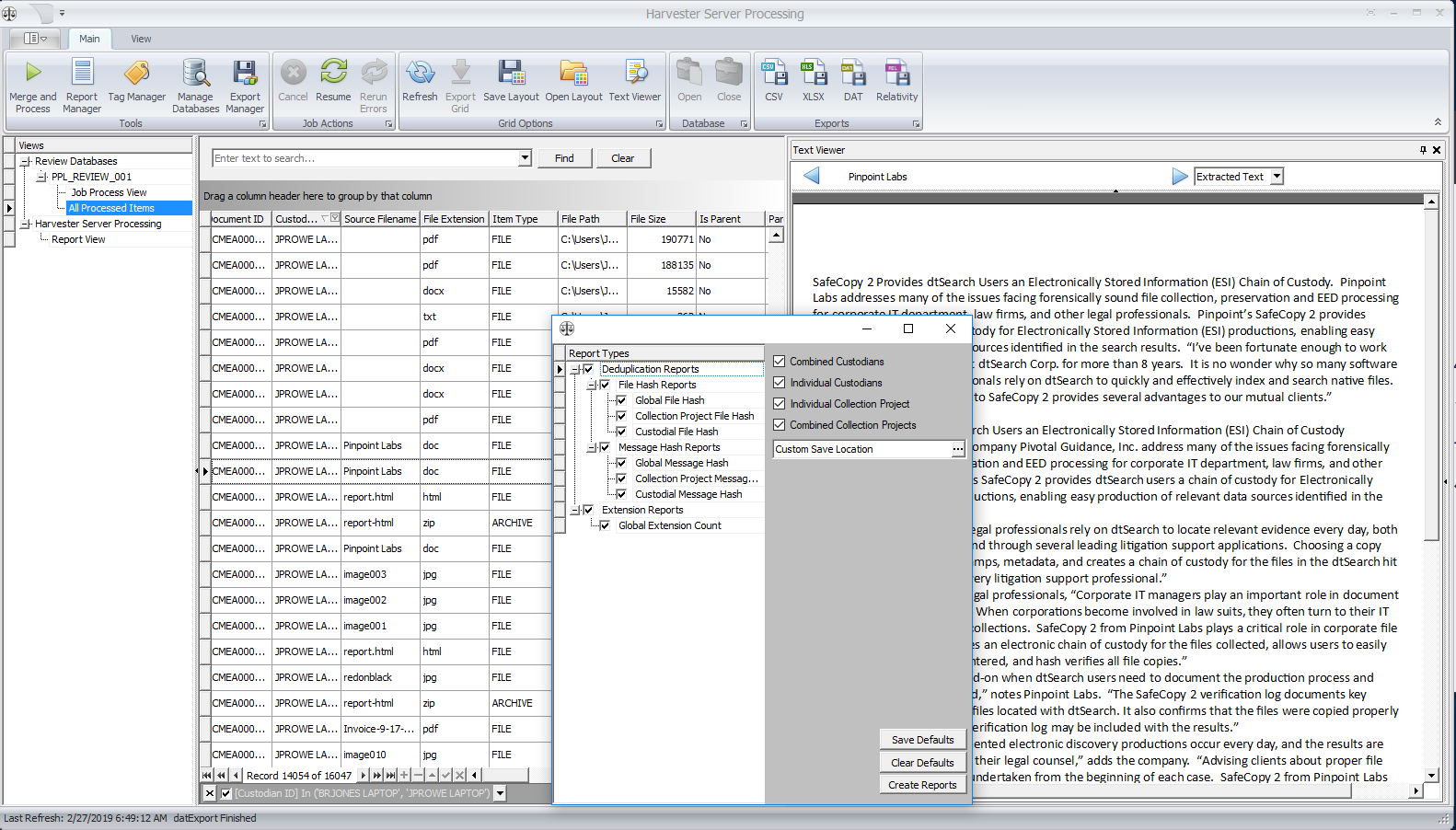This screenshot has width=1456, height=830.
Task: Click Save Defaults button
Action: point(922,740)
